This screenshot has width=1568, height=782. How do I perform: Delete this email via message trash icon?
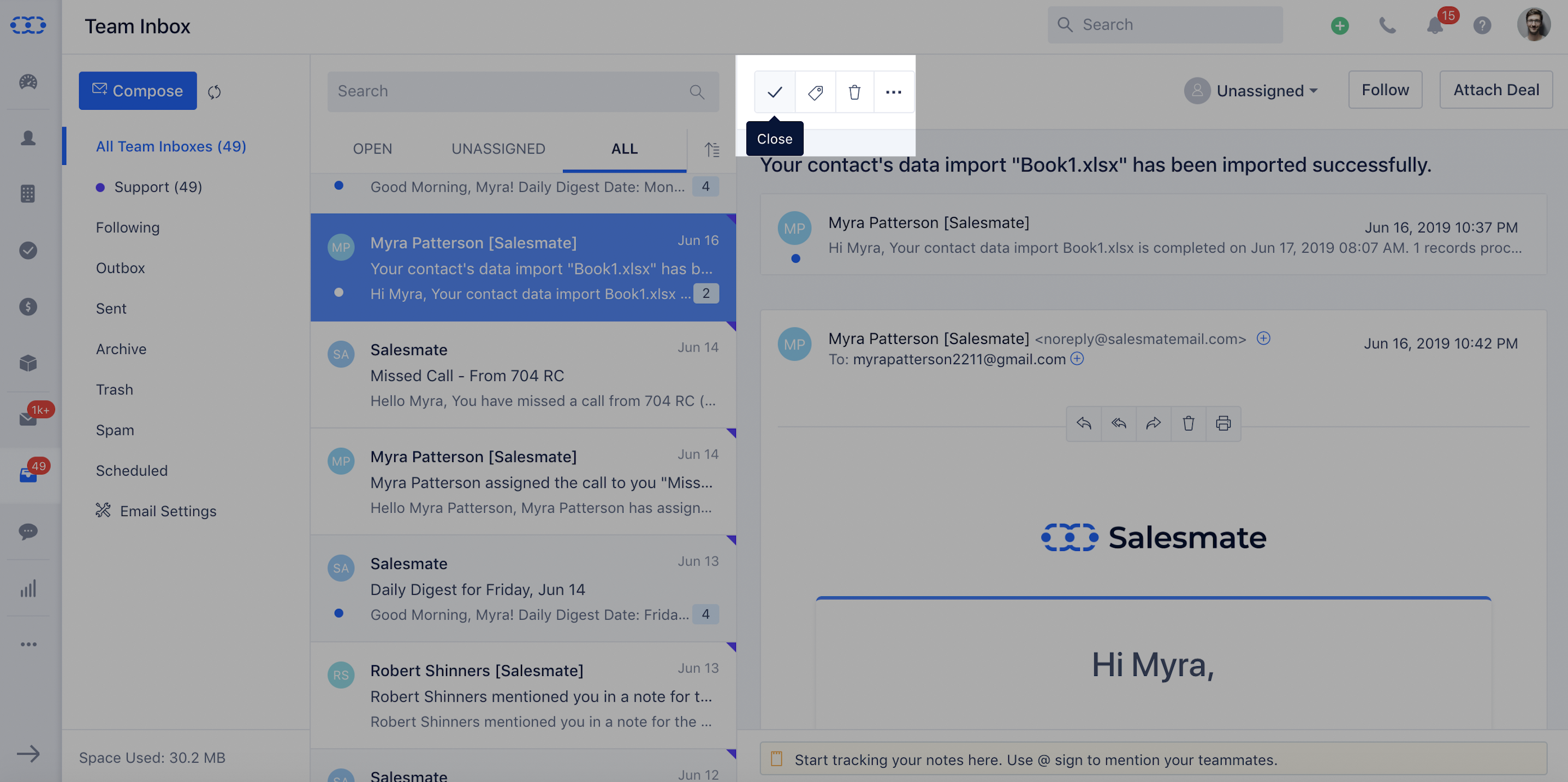(1188, 423)
